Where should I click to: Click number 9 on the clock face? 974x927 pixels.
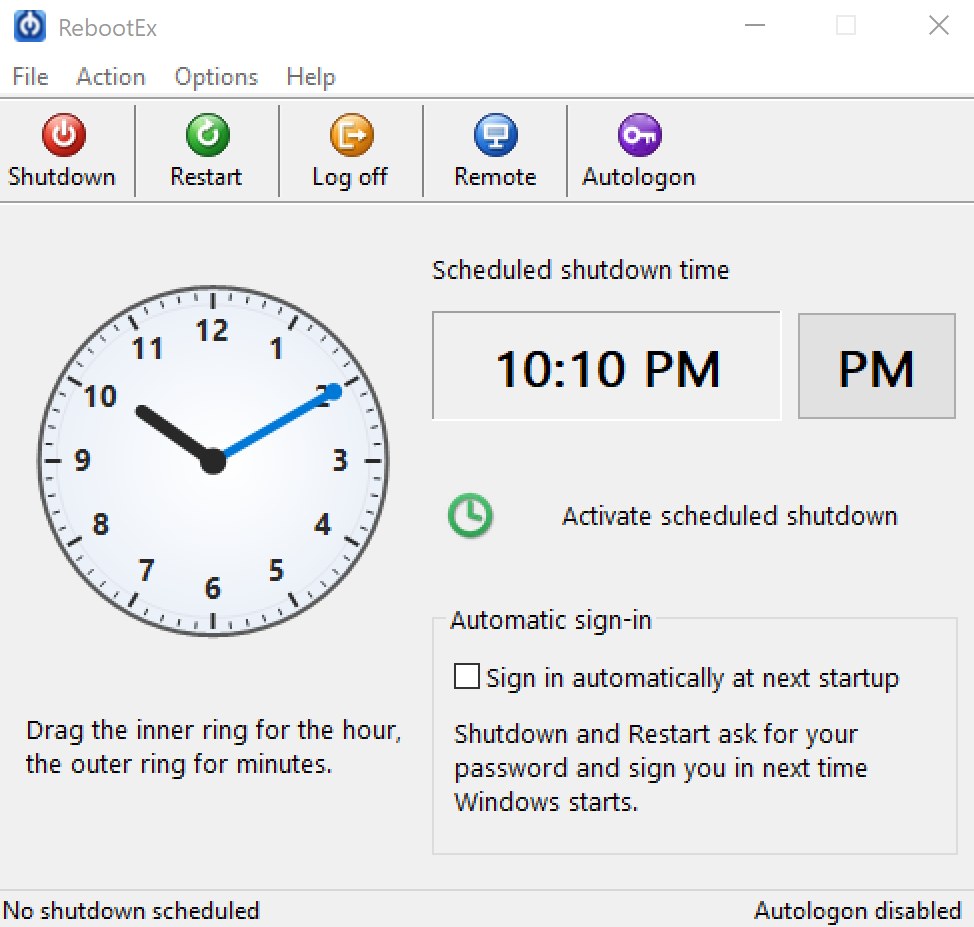point(83,460)
